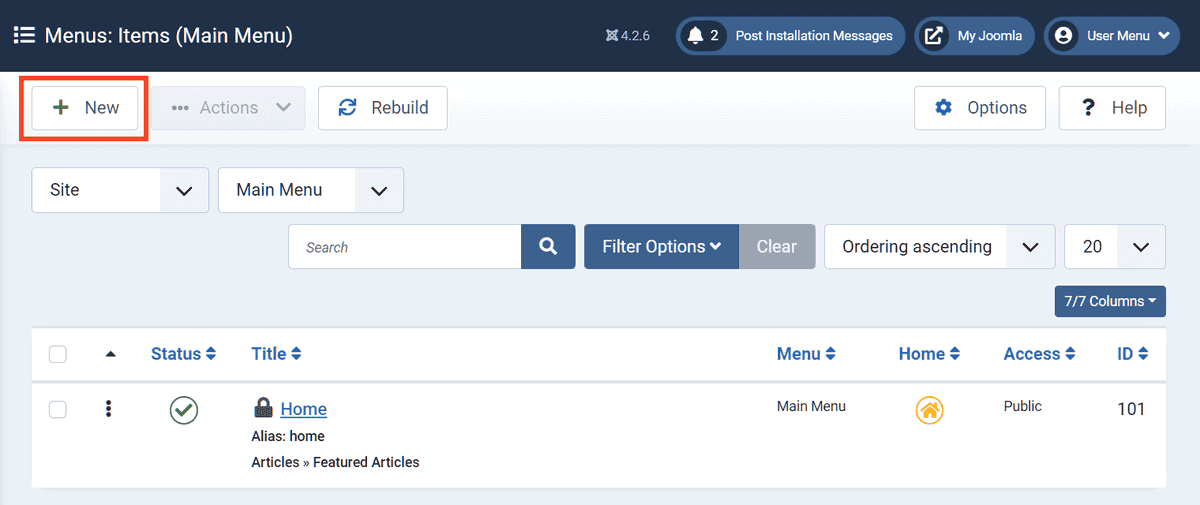Click the Joomla logo next to version 4.2.6
1200x505 pixels.
click(x=612, y=36)
